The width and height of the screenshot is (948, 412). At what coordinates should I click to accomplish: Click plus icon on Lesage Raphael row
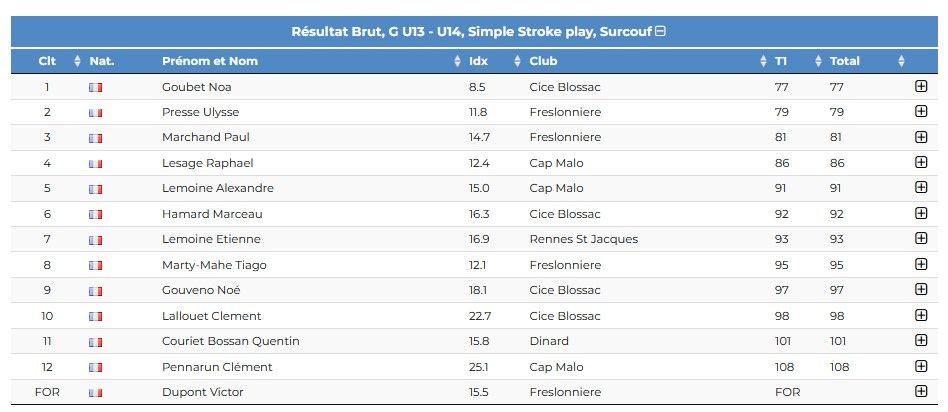coord(921,162)
